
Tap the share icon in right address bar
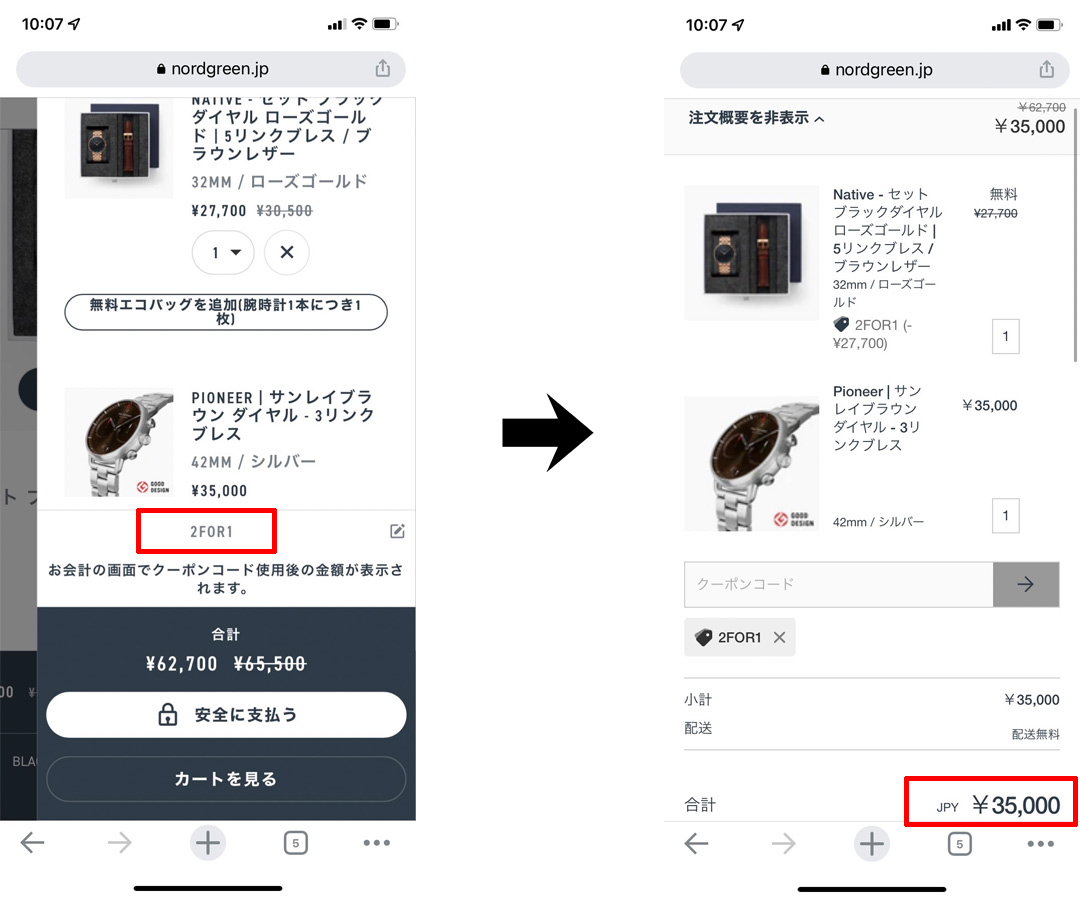1046,69
